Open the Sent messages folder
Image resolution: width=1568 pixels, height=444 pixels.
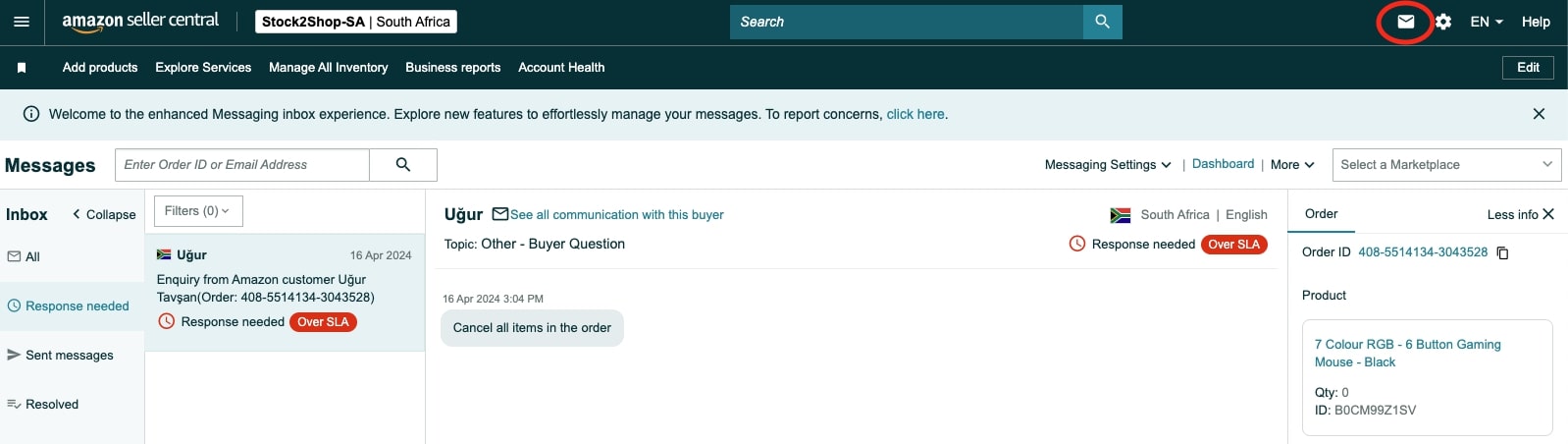point(73,356)
